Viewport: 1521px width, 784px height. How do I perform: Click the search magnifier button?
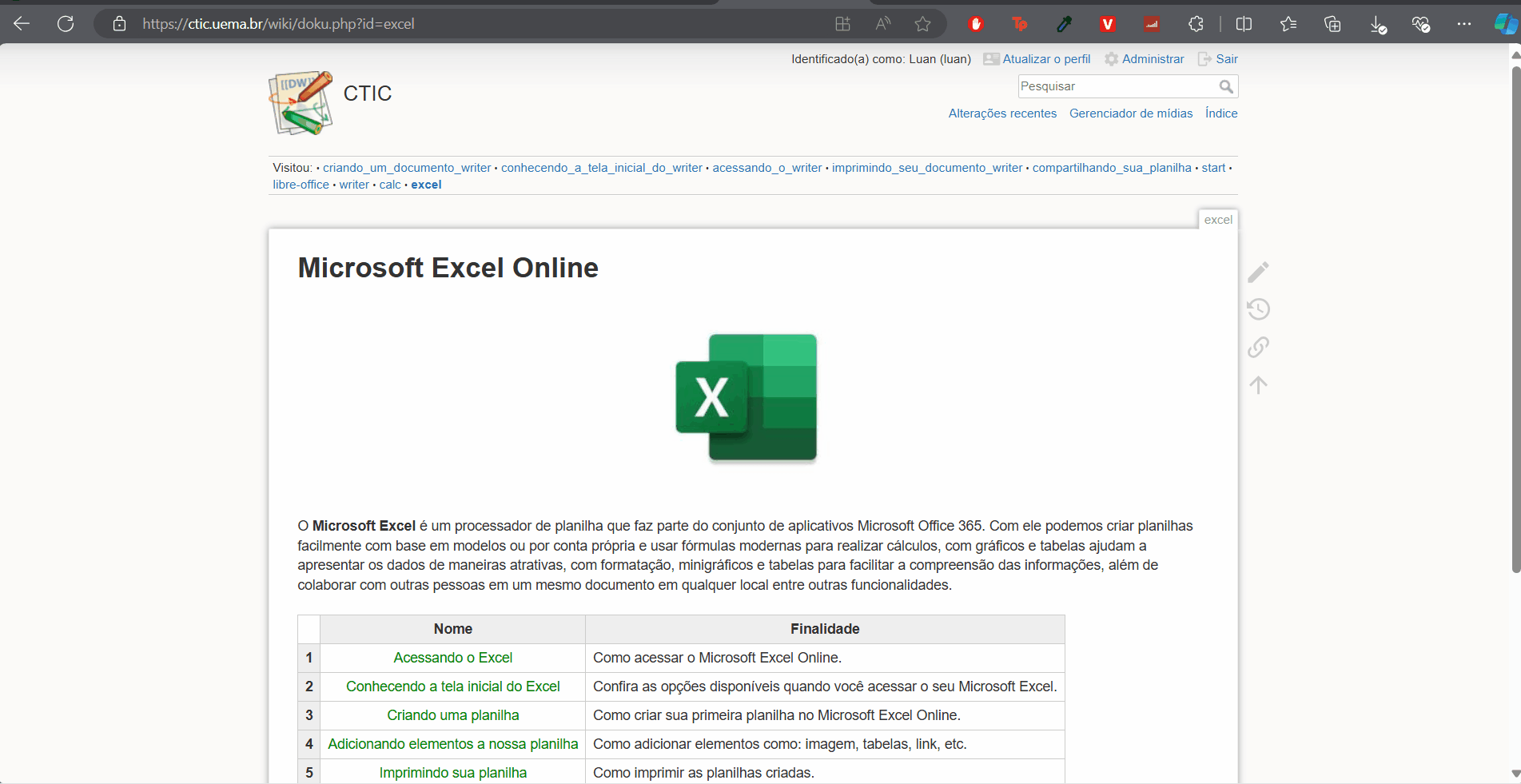click(x=1226, y=86)
